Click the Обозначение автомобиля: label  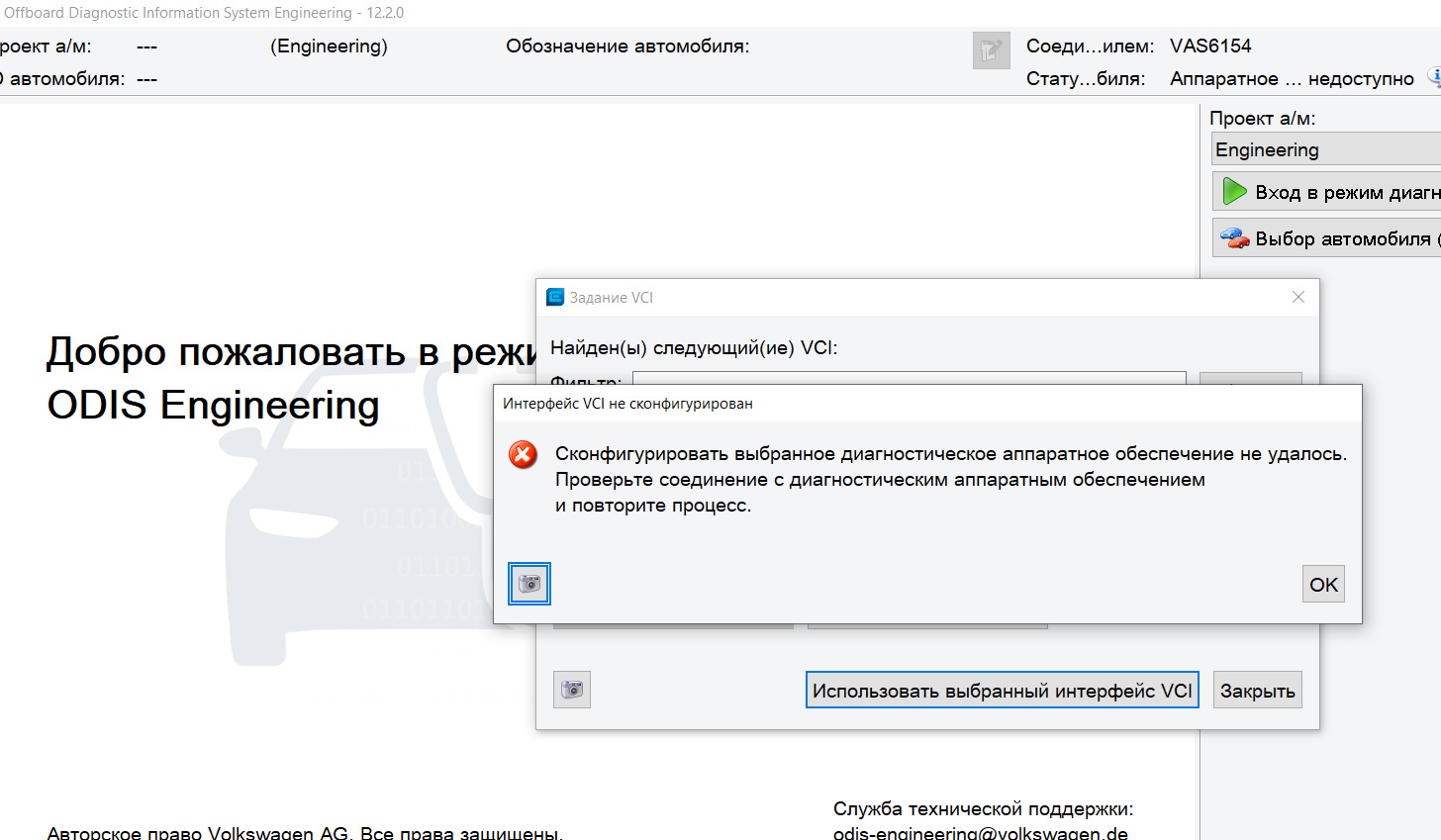(x=627, y=47)
